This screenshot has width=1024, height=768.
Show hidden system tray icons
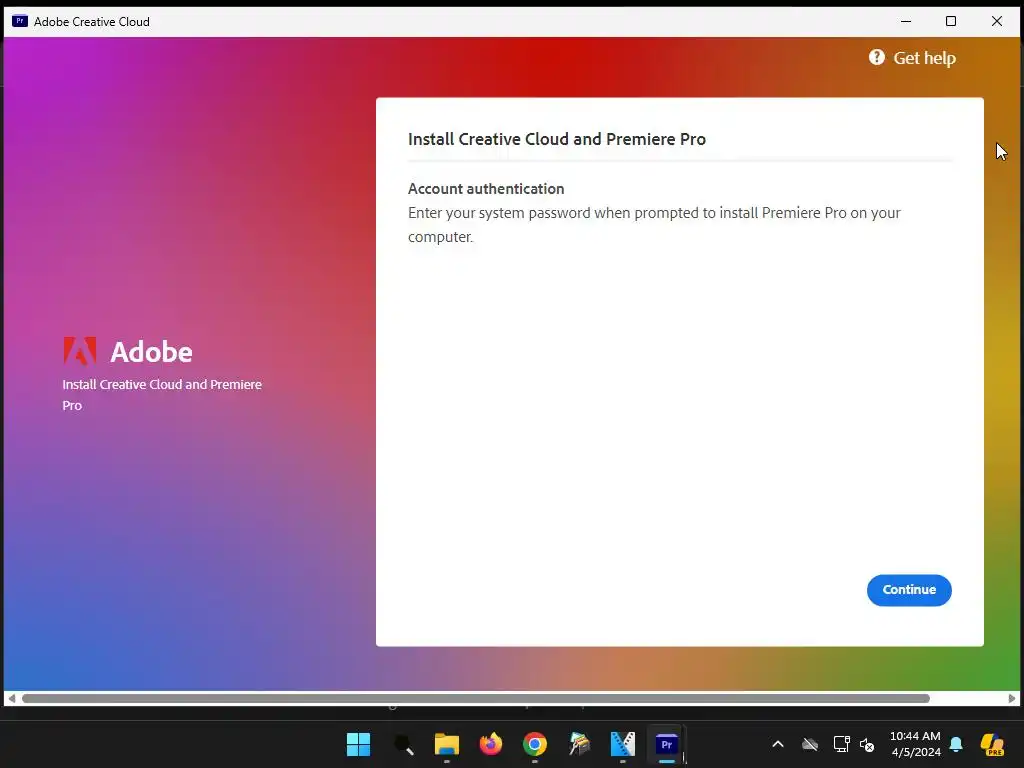pyautogui.click(x=778, y=744)
